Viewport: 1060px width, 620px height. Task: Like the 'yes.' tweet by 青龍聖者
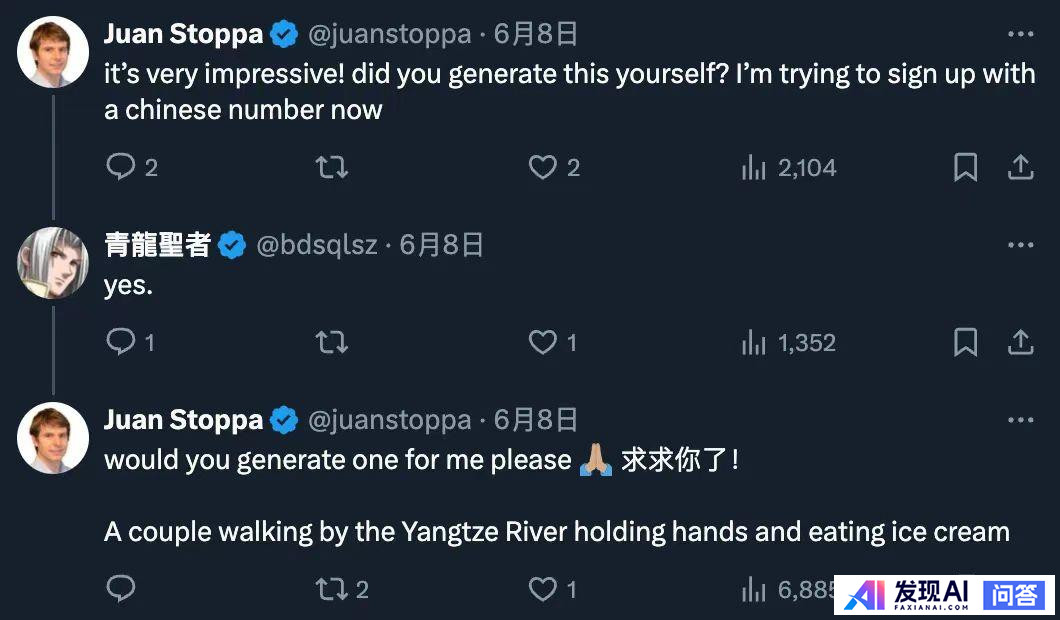(x=543, y=343)
